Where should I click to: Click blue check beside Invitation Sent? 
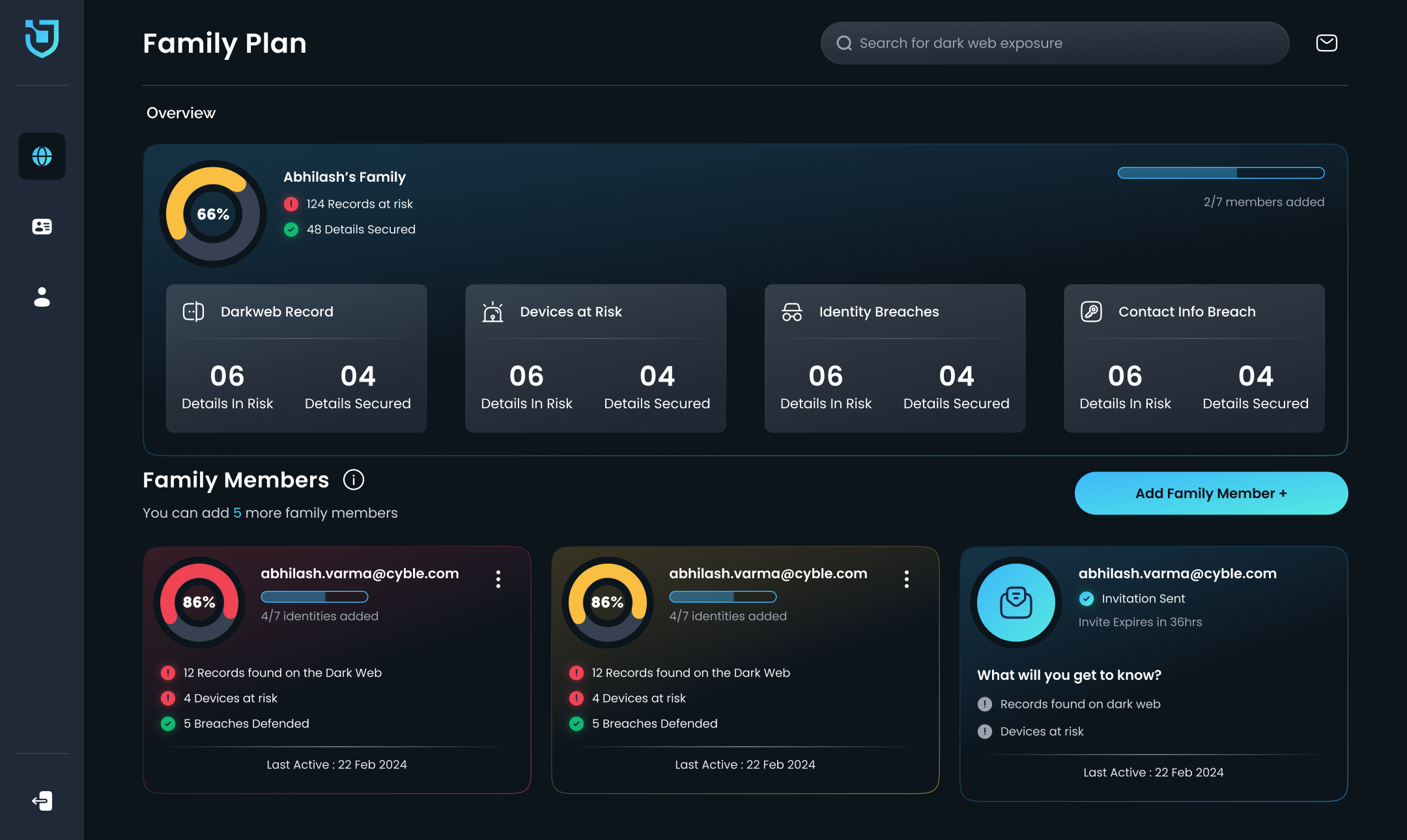click(1087, 598)
